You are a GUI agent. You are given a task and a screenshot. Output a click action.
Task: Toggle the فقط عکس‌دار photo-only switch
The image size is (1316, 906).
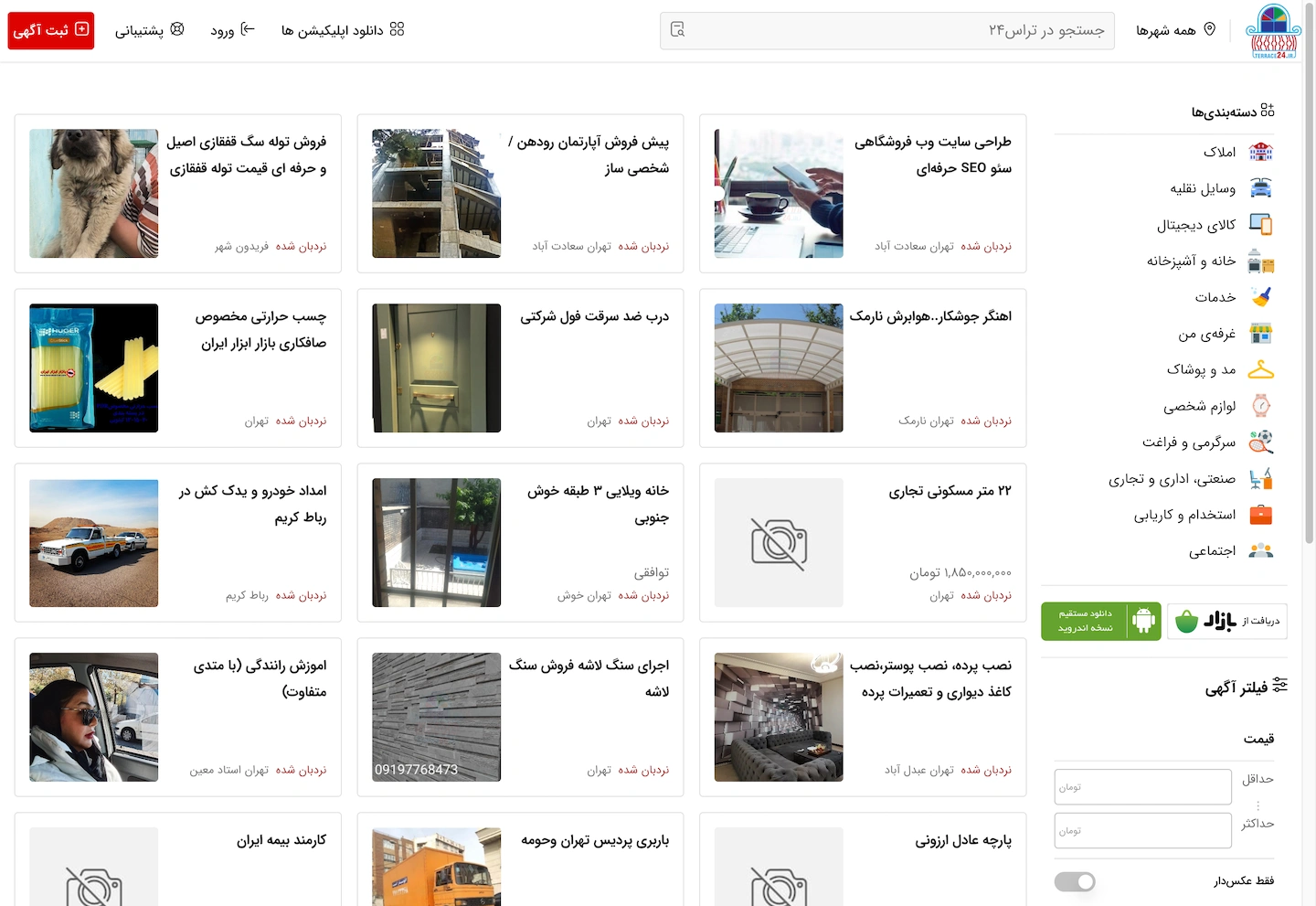coord(1075,881)
